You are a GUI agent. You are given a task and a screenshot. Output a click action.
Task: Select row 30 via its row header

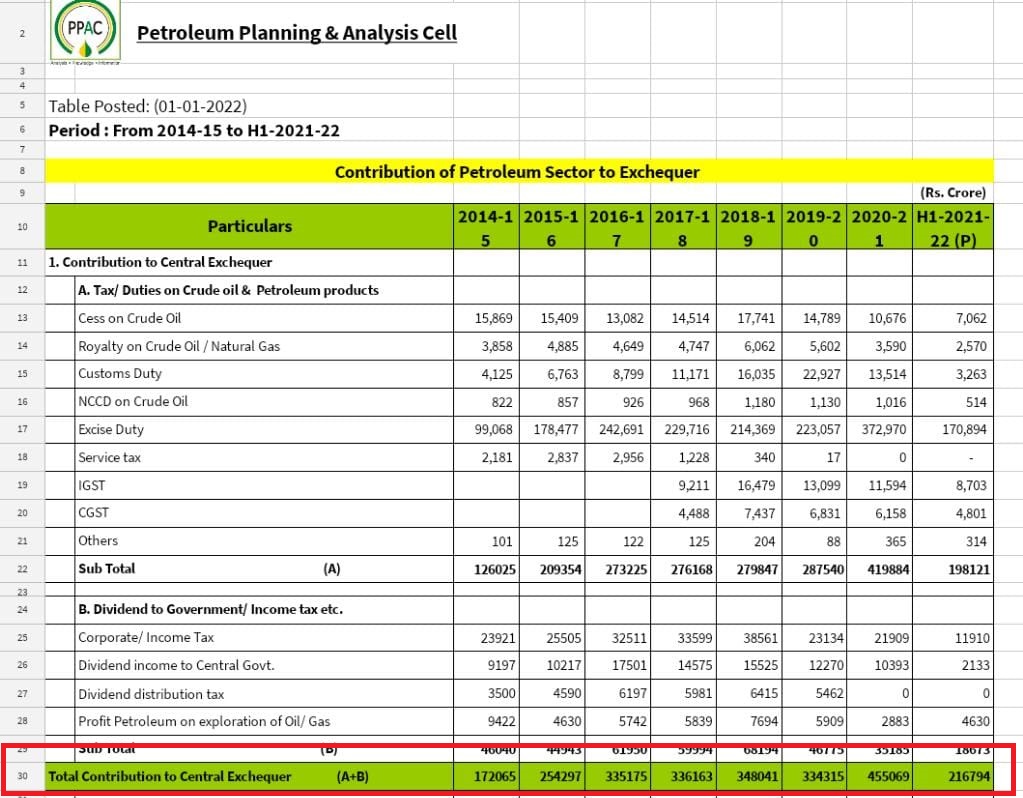pyautogui.click(x=22, y=776)
